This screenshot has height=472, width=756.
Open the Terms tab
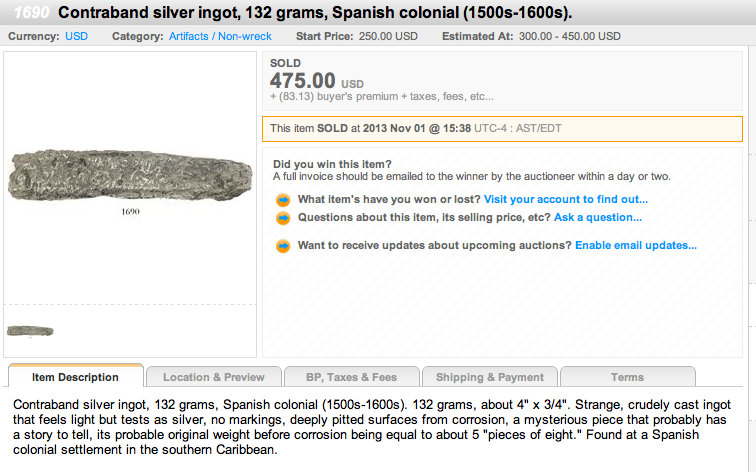click(627, 377)
